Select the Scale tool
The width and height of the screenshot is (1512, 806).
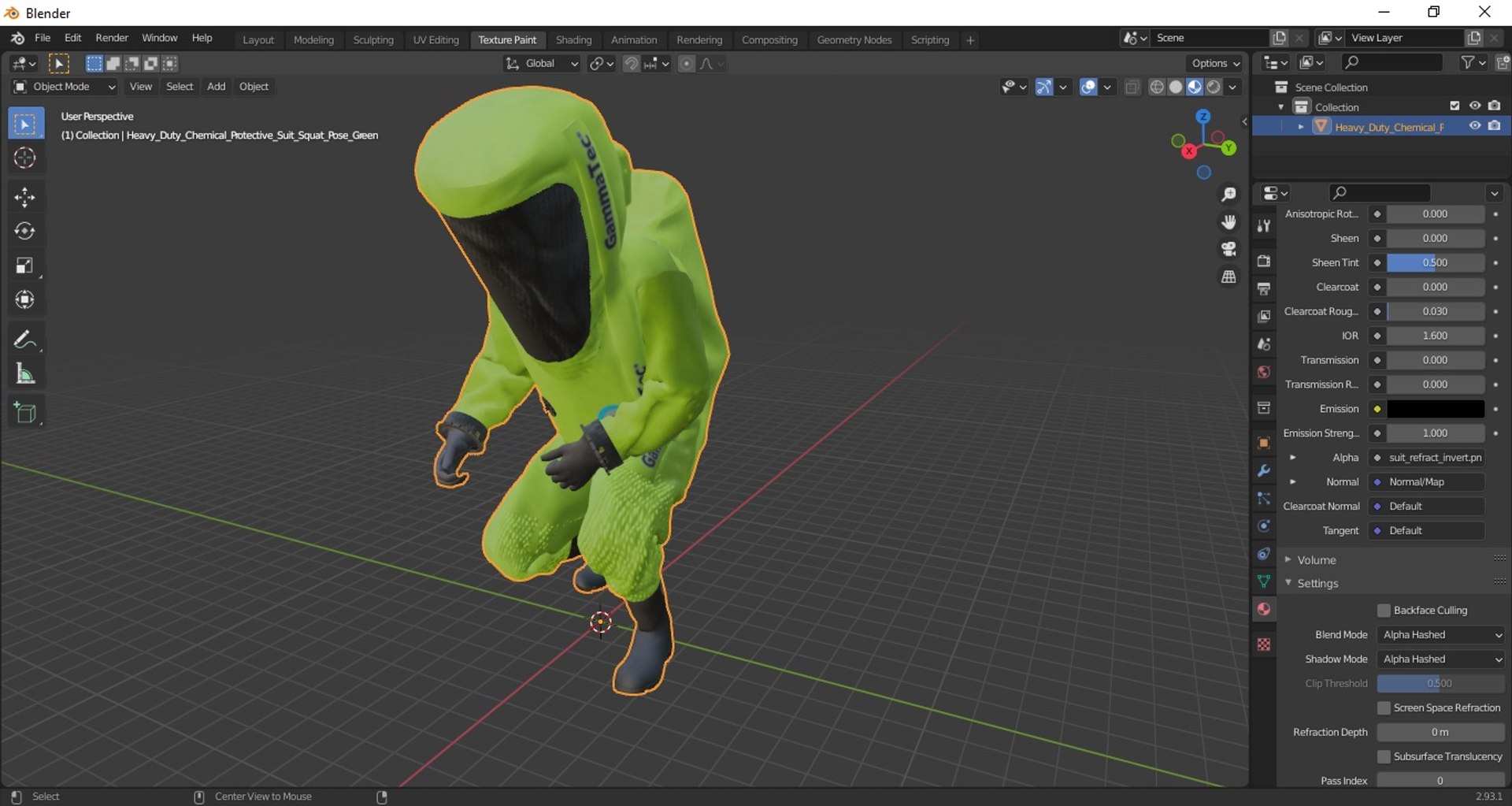click(25, 266)
